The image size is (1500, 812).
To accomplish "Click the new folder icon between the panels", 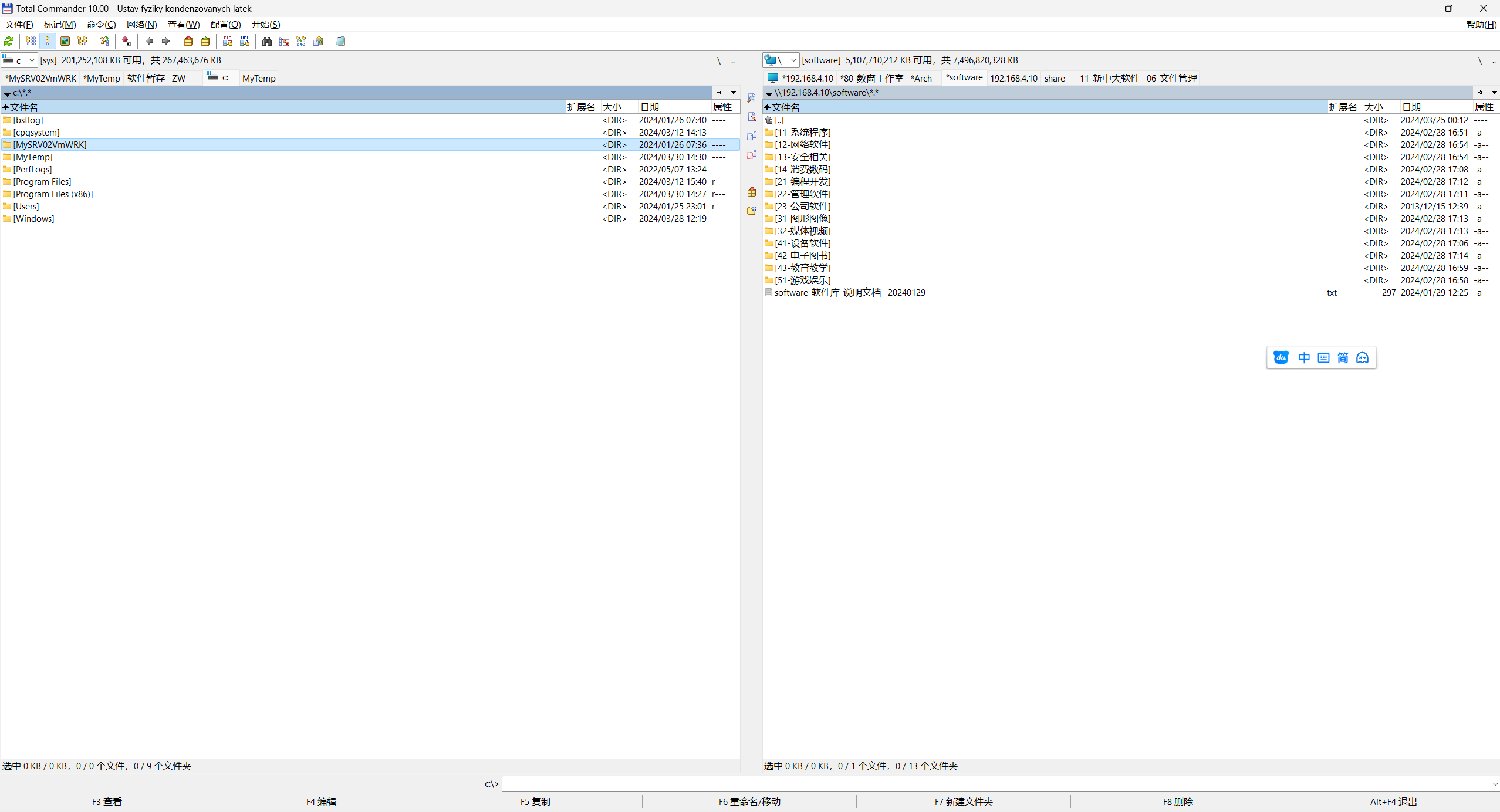I will tap(751, 211).
